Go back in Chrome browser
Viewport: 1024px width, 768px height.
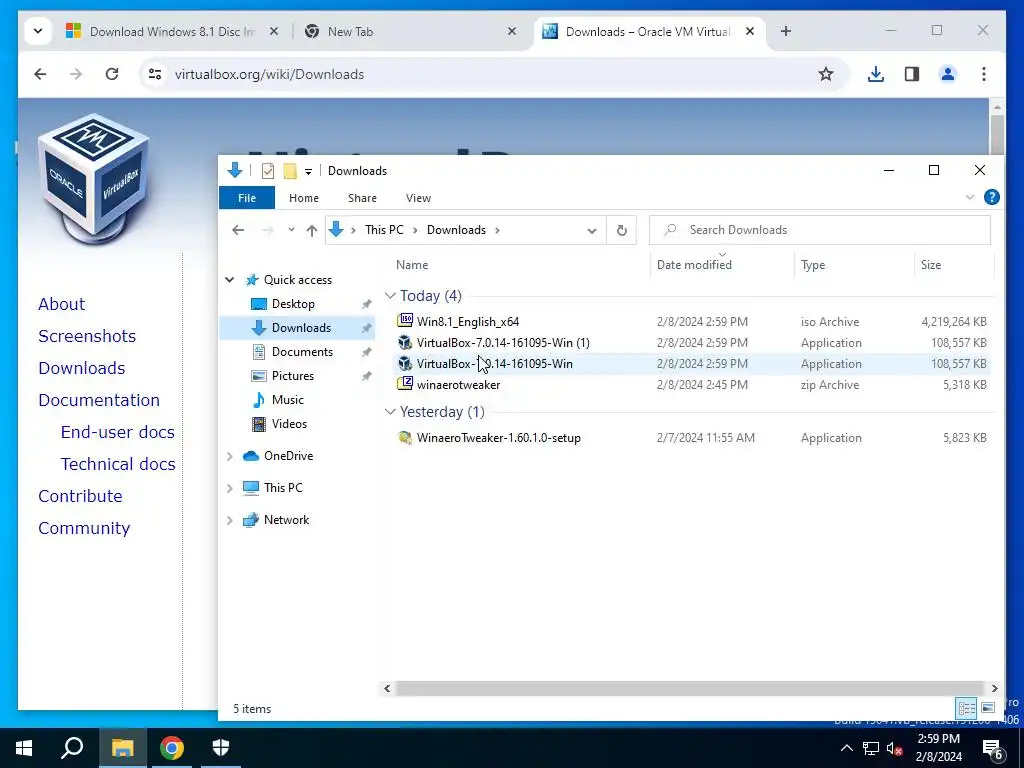click(x=40, y=74)
